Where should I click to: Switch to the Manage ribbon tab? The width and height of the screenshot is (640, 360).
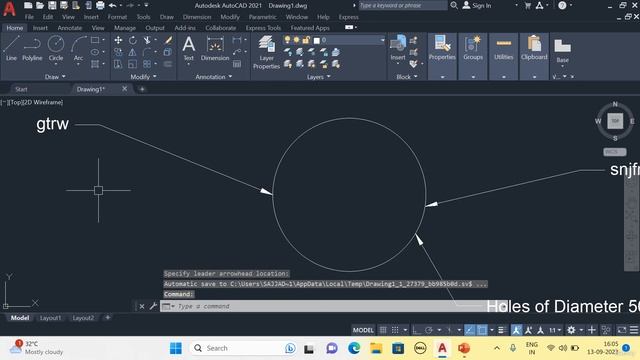(x=125, y=28)
